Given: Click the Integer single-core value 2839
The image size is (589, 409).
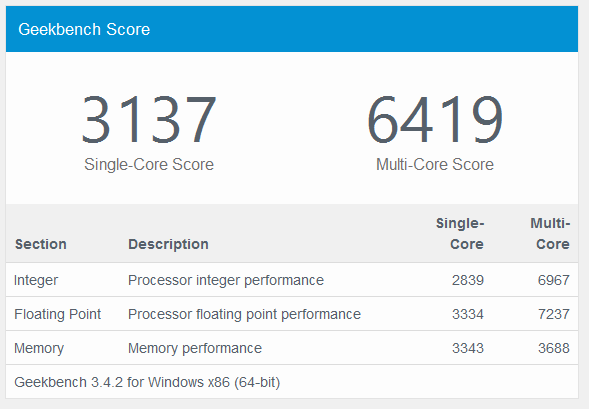Looking at the screenshot, I should [468, 280].
